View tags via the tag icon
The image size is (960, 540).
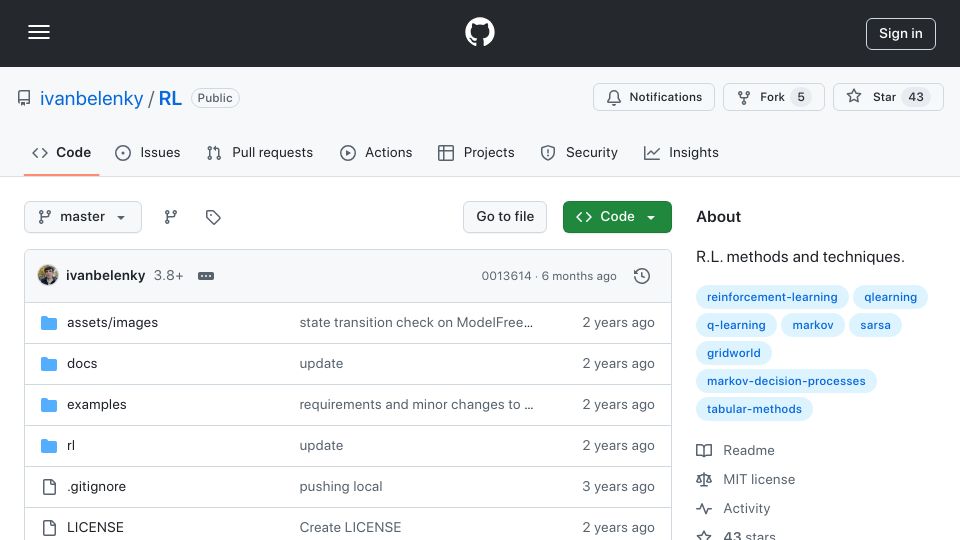(x=213, y=217)
